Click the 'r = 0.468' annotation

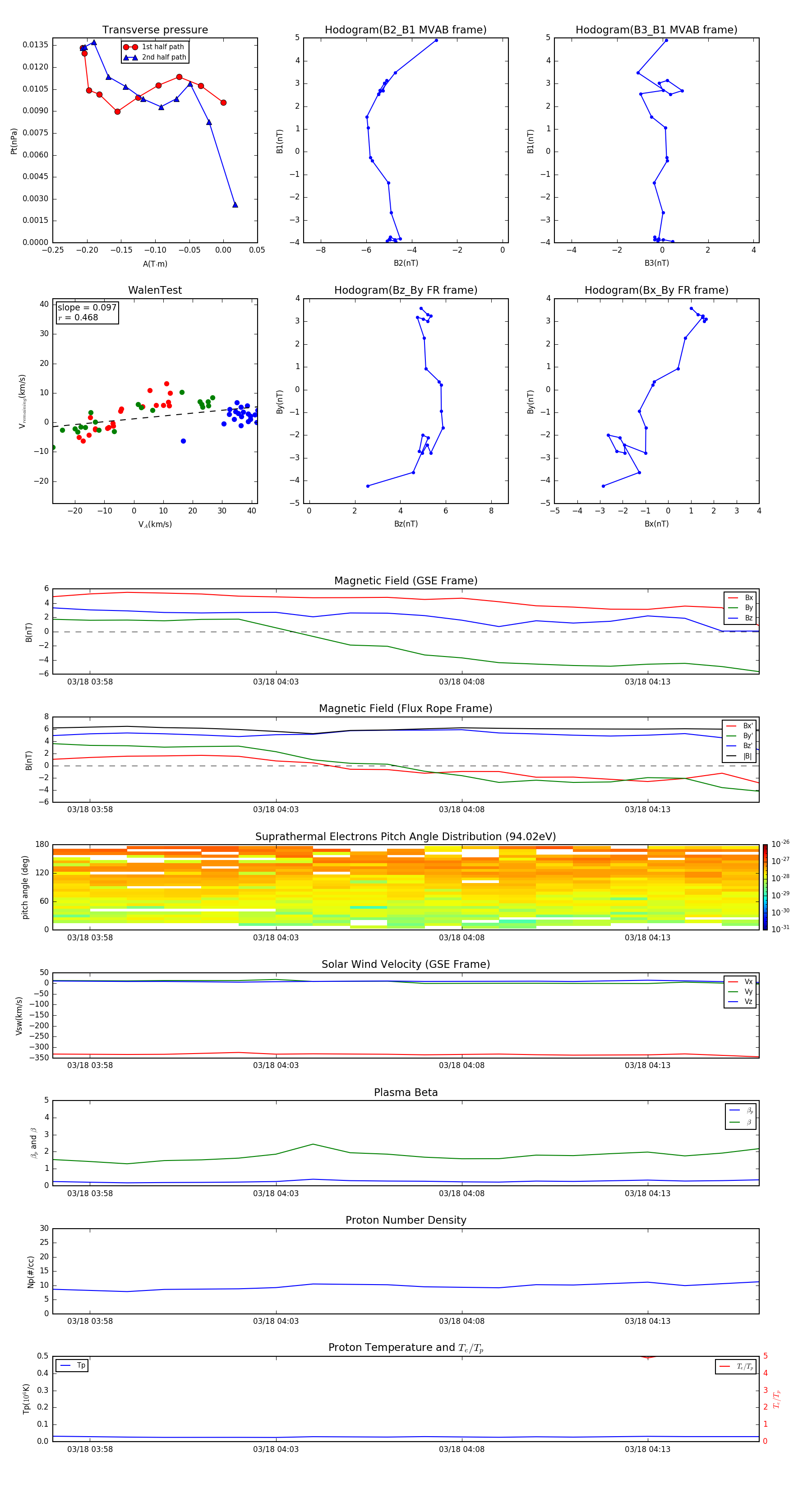coord(78,317)
